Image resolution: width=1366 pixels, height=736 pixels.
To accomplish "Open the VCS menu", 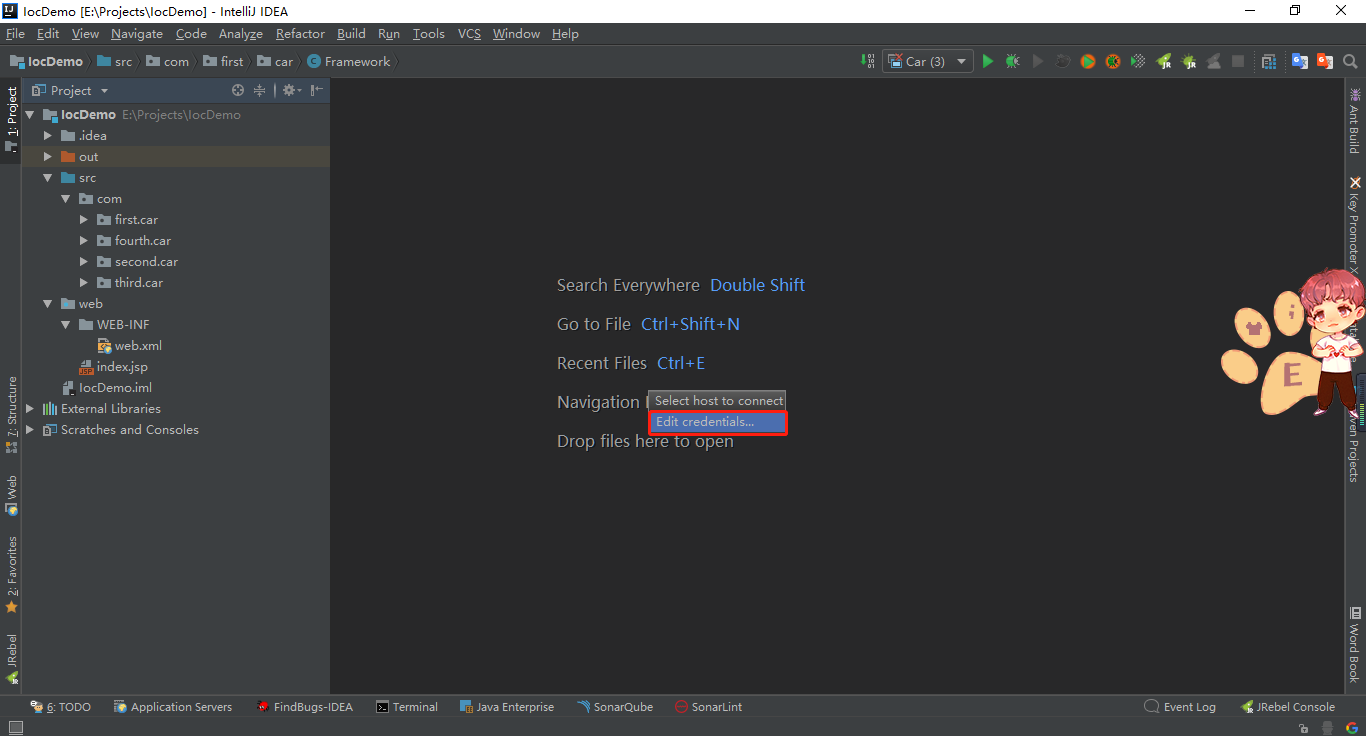I will 469,34.
